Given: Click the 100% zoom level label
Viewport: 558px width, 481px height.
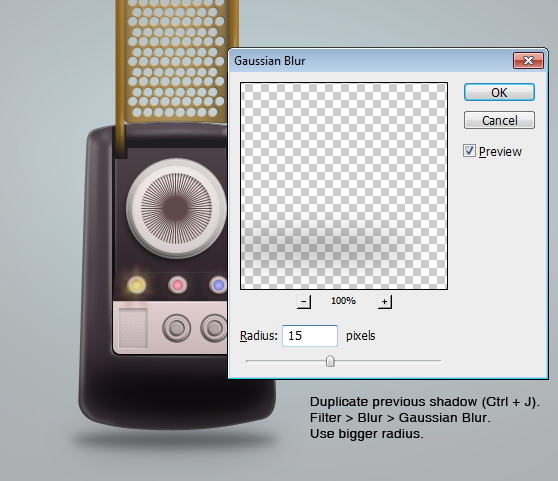Looking at the screenshot, I should tap(343, 301).
